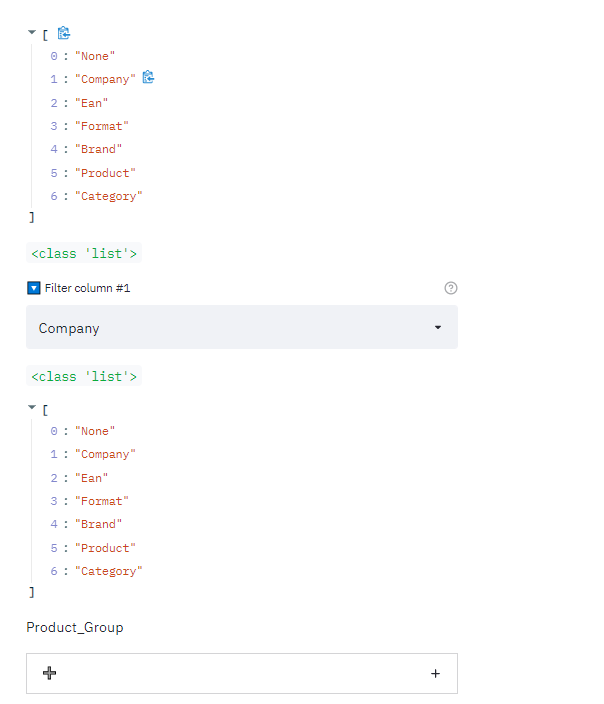Click "None" value in first list

95,56
